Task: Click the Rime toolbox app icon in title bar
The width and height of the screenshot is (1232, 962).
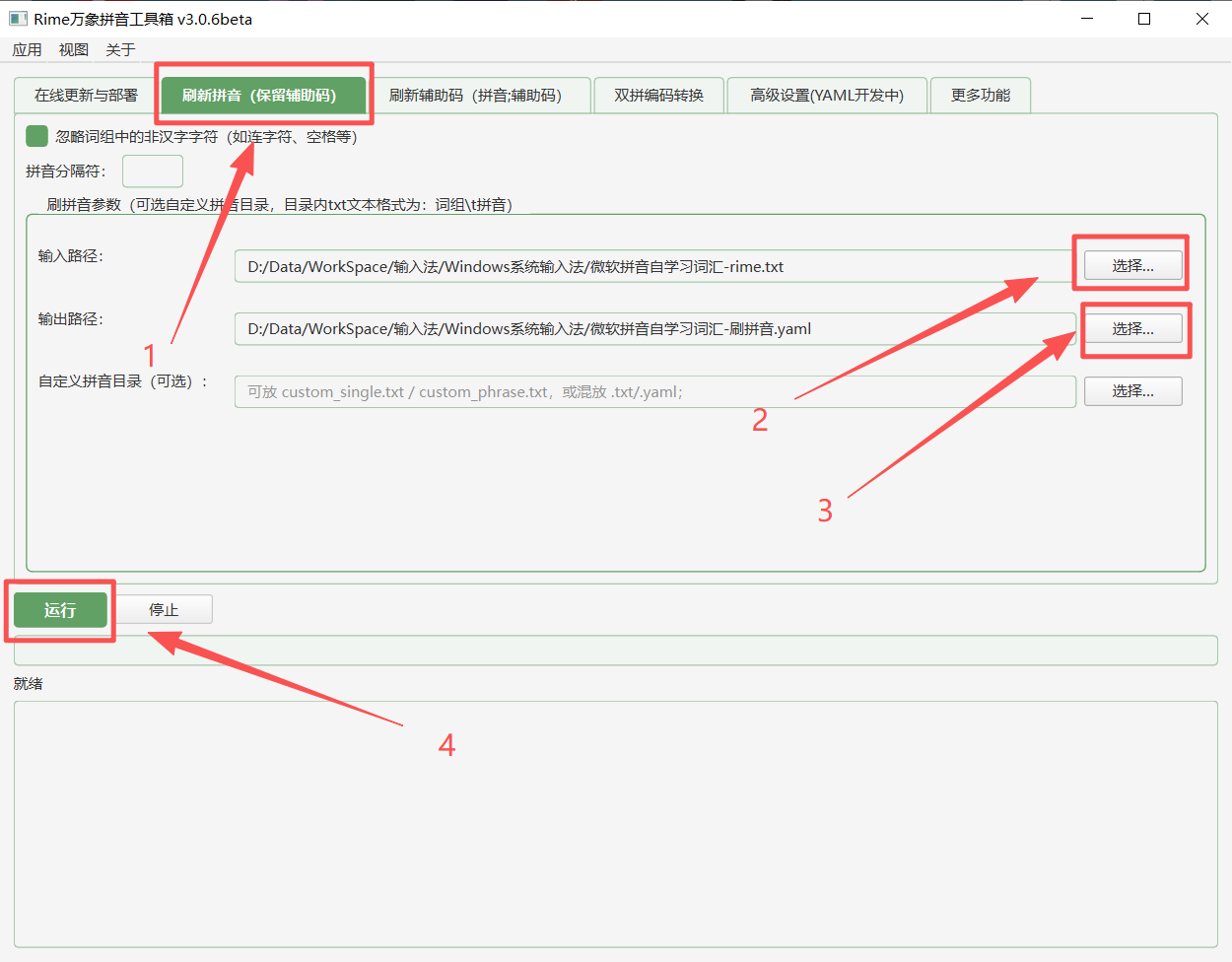Action: point(18,19)
